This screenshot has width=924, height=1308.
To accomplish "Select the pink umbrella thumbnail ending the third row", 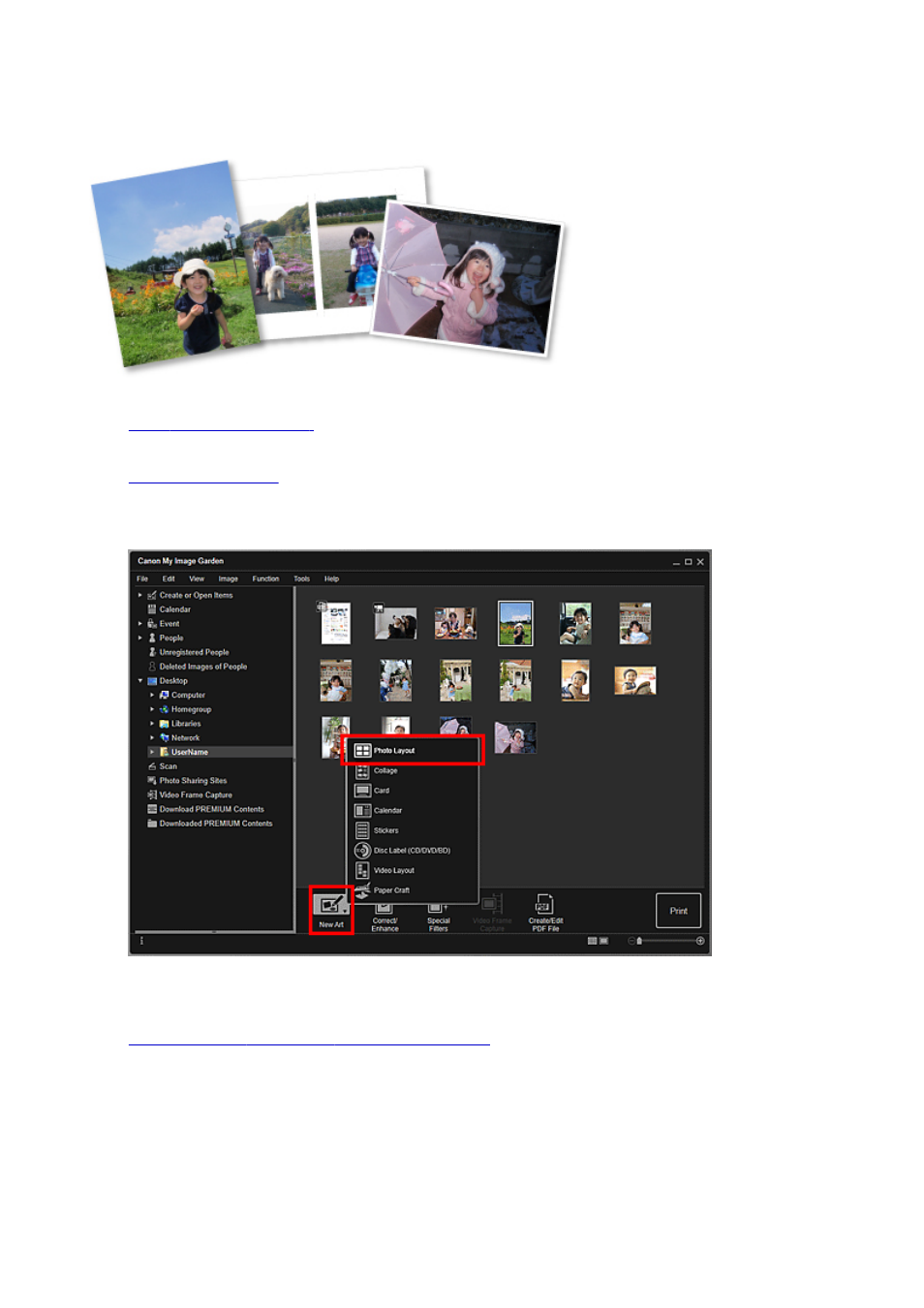I will [x=515, y=738].
